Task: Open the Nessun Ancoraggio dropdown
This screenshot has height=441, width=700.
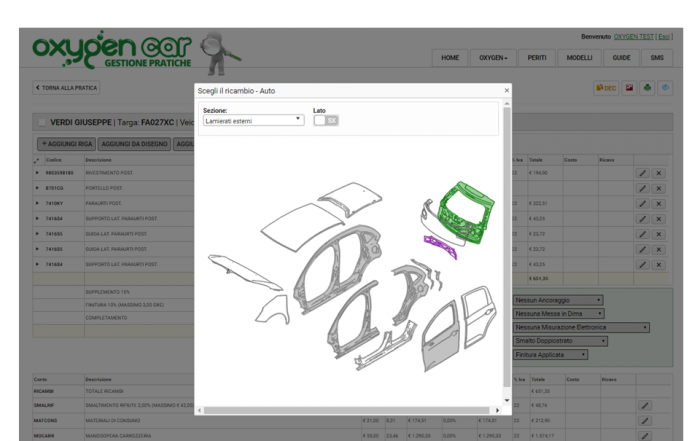Action: click(x=558, y=300)
